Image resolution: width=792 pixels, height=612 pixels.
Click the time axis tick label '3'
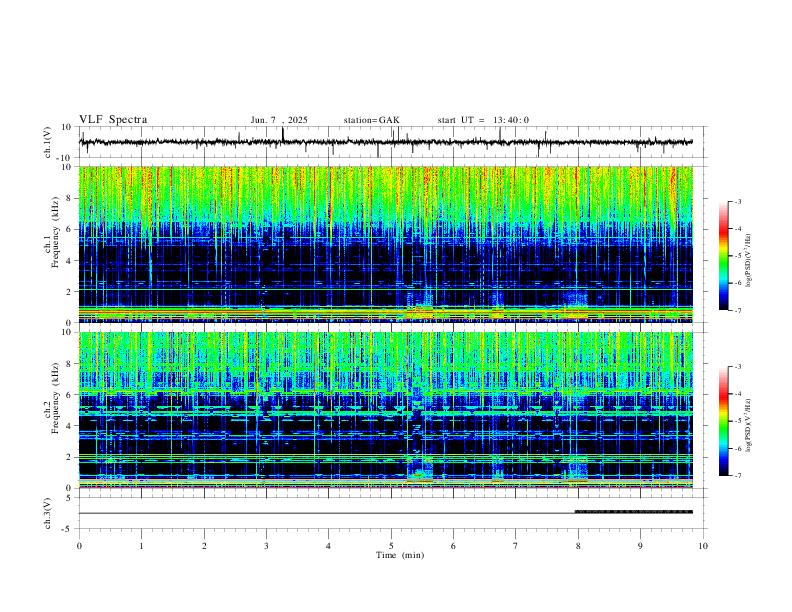pos(266,546)
